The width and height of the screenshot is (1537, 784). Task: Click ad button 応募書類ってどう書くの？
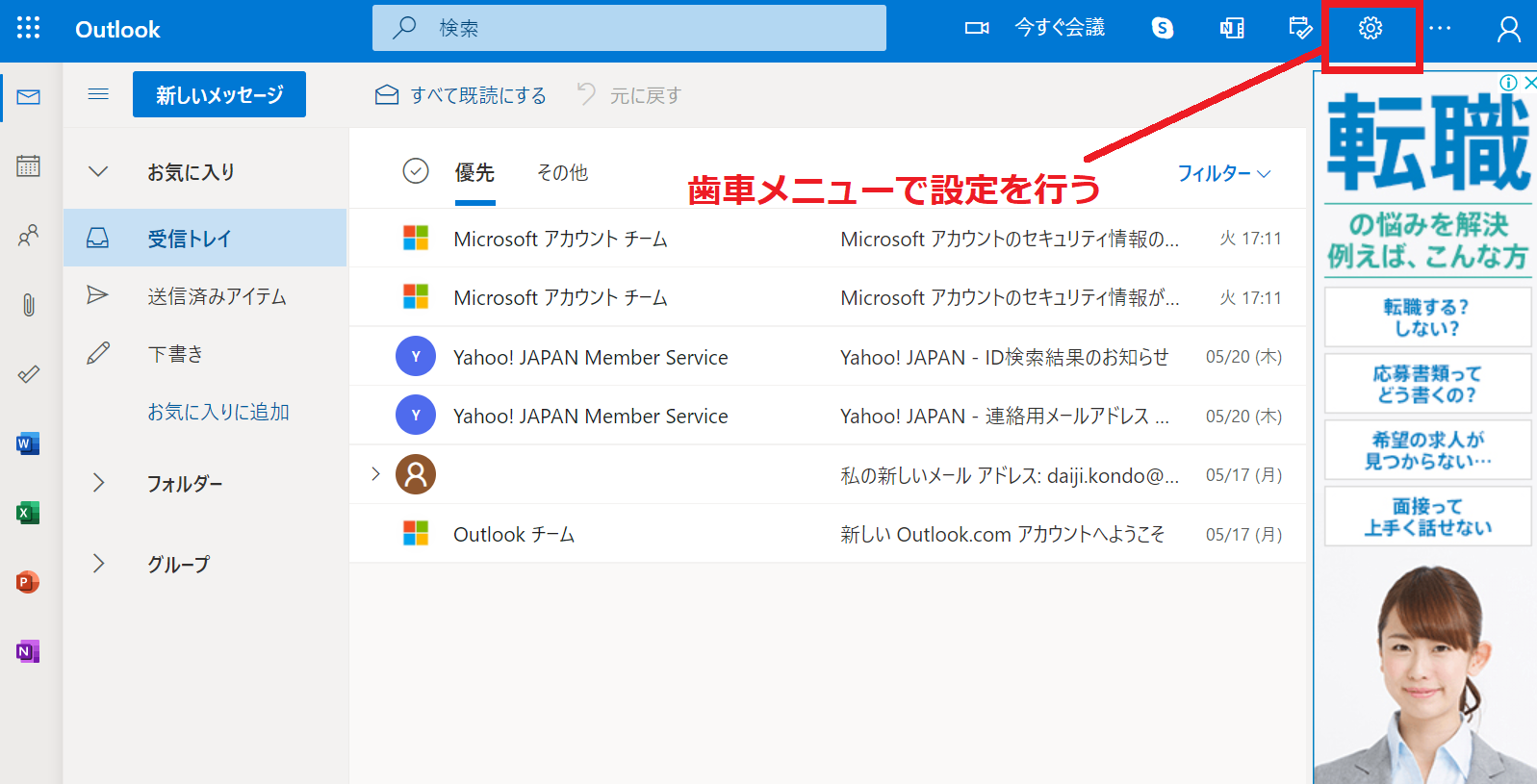point(1427,384)
